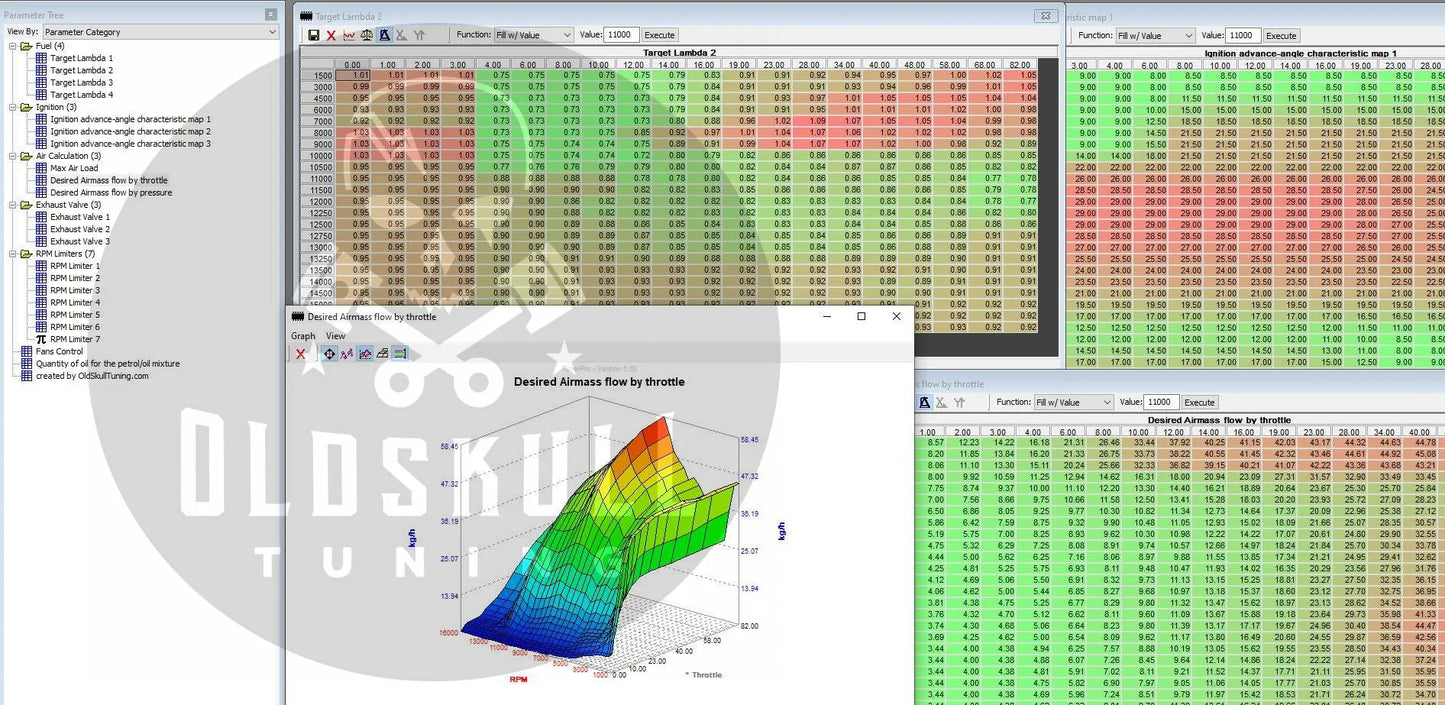Open the Graph menu

click(303, 336)
